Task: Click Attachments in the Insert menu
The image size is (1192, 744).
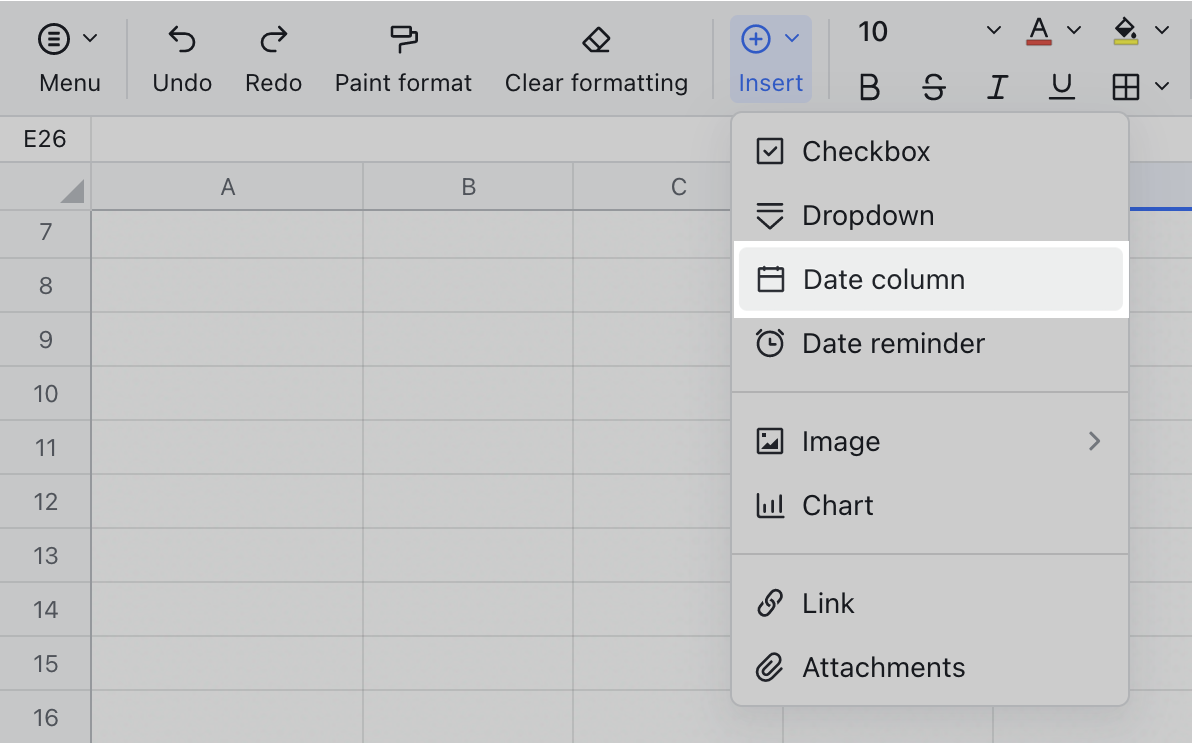Action: (x=883, y=667)
